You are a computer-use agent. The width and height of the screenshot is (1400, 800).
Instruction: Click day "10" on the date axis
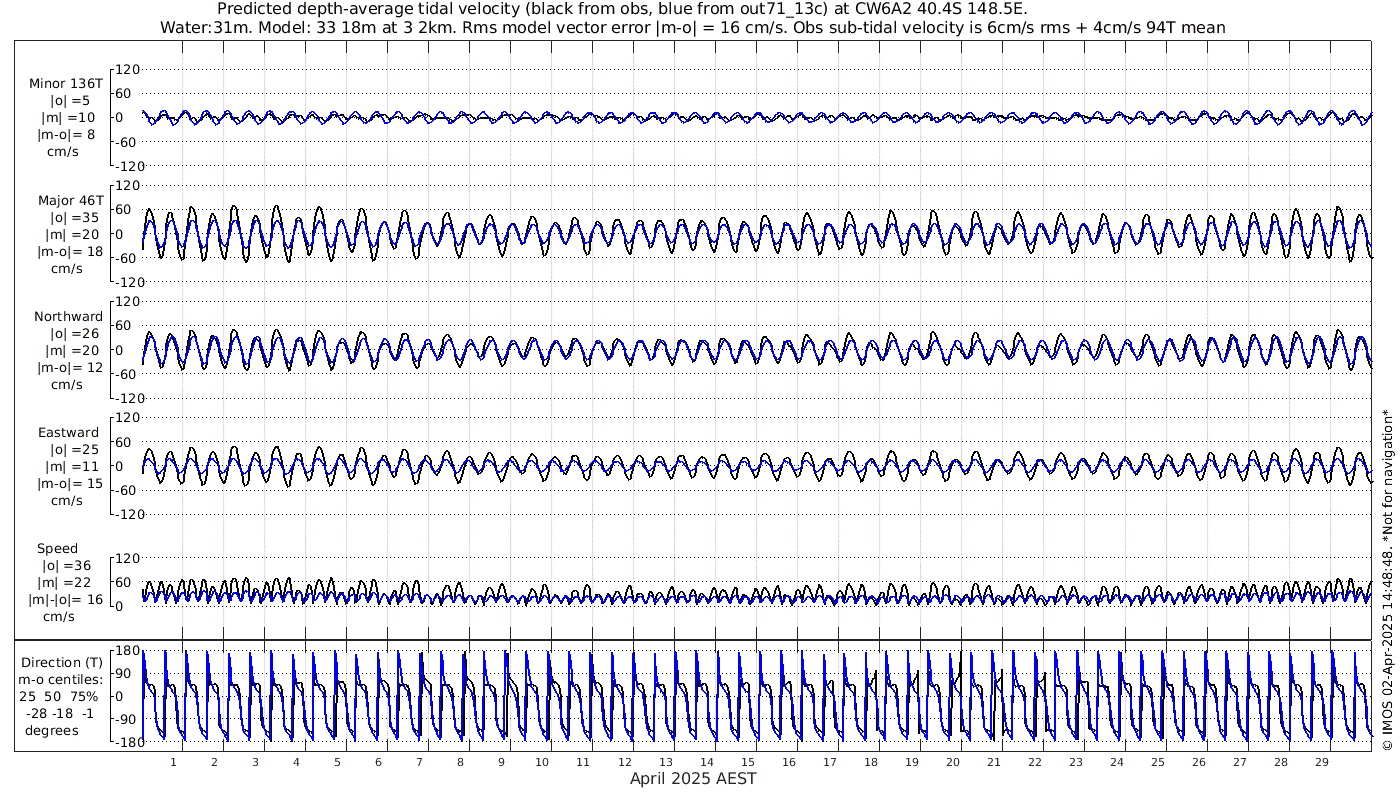point(542,762)
